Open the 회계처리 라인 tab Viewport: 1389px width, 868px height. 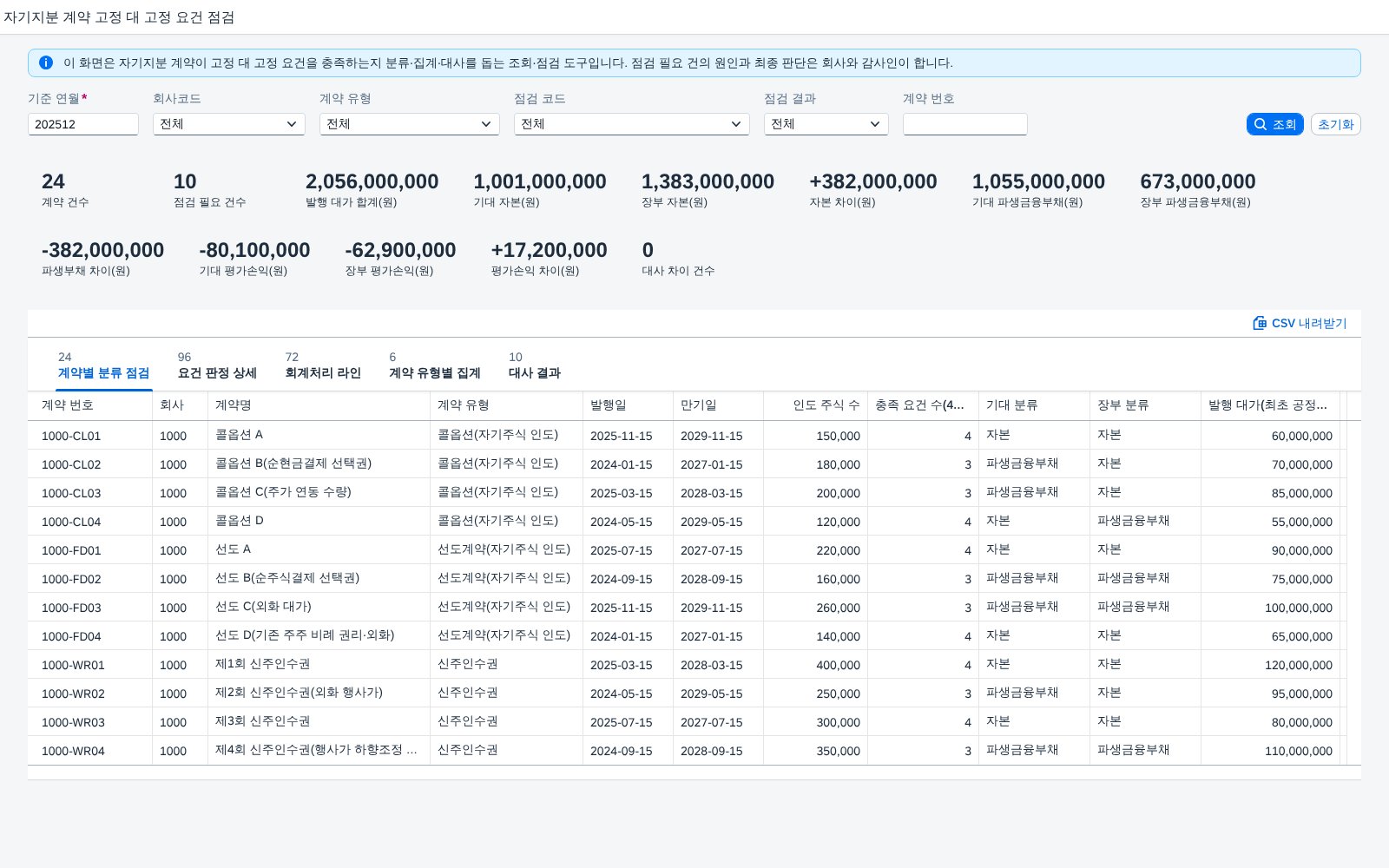323,365
